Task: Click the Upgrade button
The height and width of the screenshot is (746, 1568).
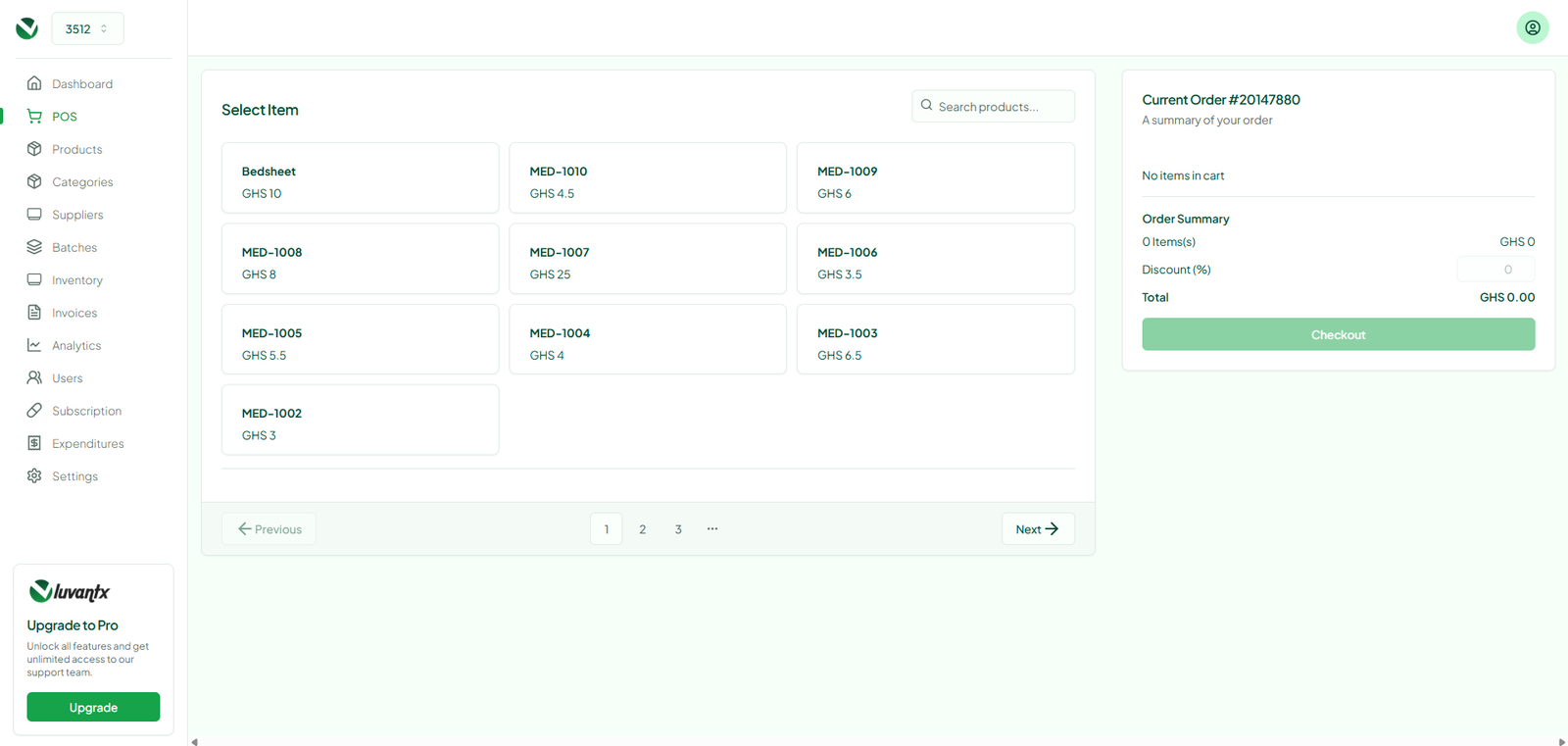Action: pyautogui.click(x=93, y=707)
